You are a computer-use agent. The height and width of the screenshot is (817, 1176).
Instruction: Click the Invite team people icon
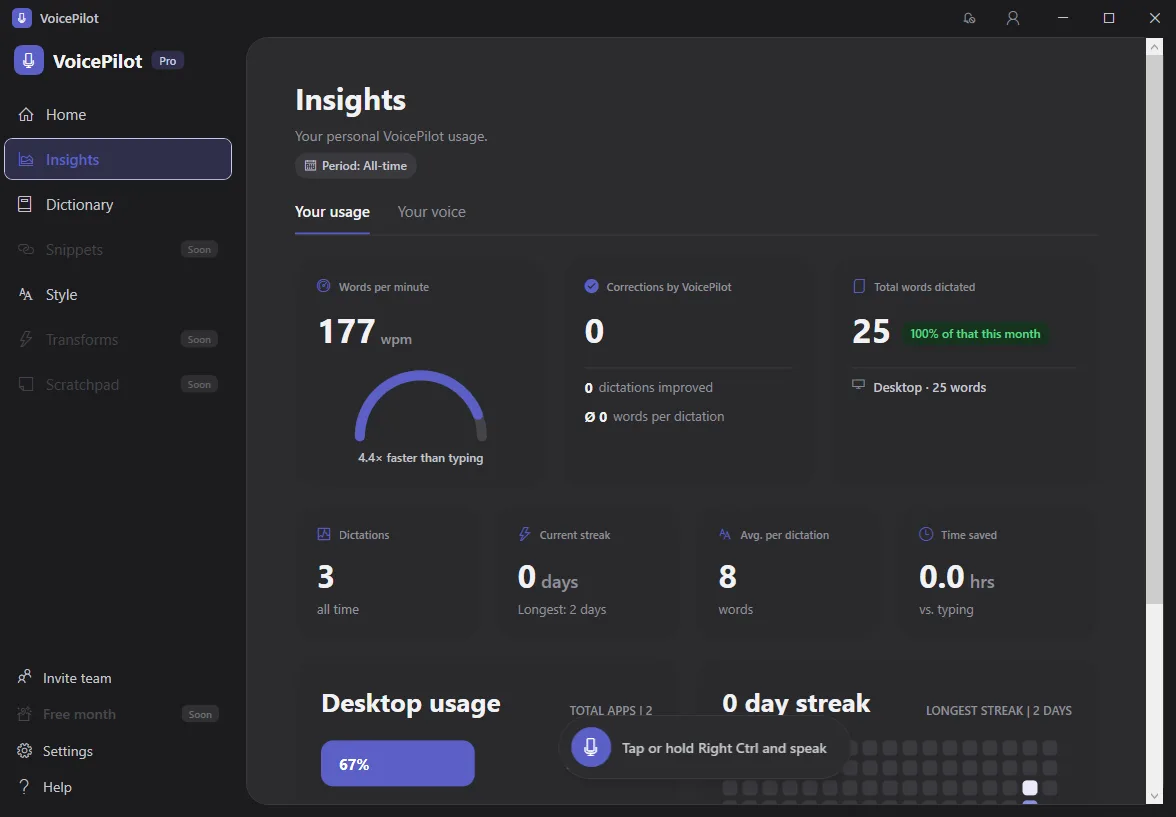[x=25, y=677]
